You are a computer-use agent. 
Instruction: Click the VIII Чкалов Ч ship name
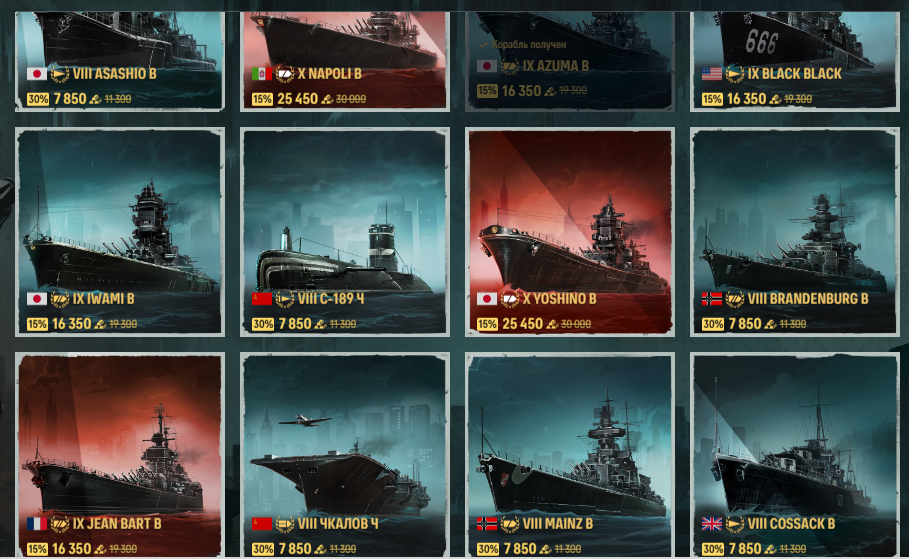(338, 524)
